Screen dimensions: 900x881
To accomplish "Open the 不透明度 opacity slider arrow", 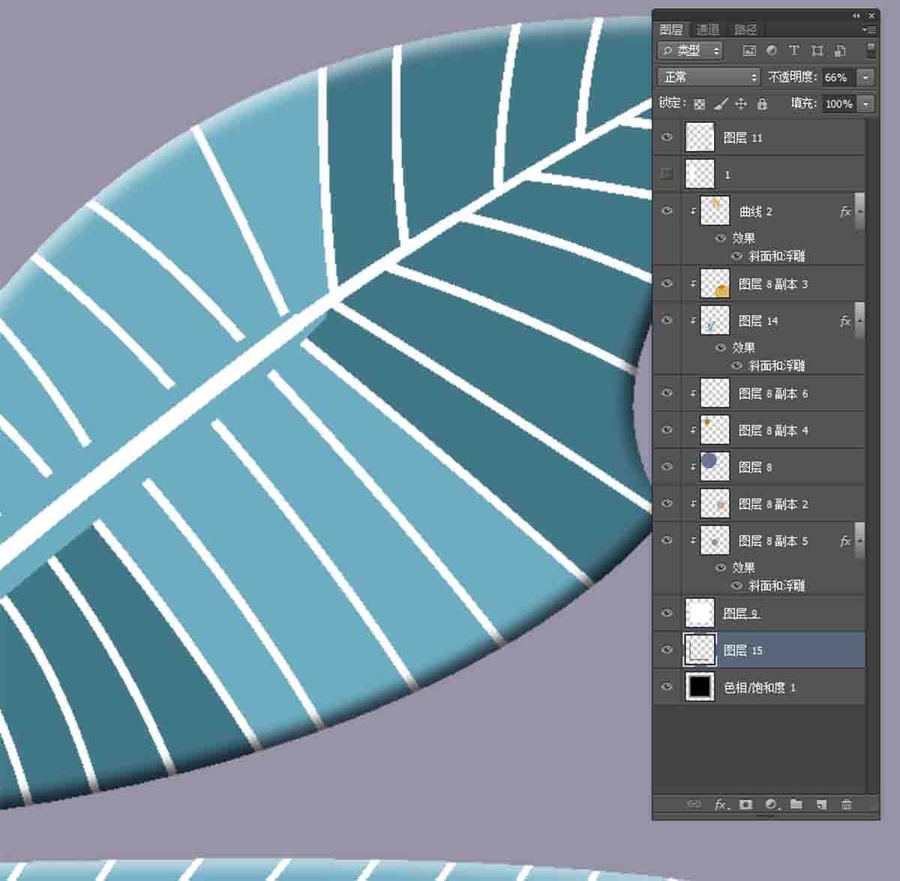I will pyautogui.click(x=866, y=77).
